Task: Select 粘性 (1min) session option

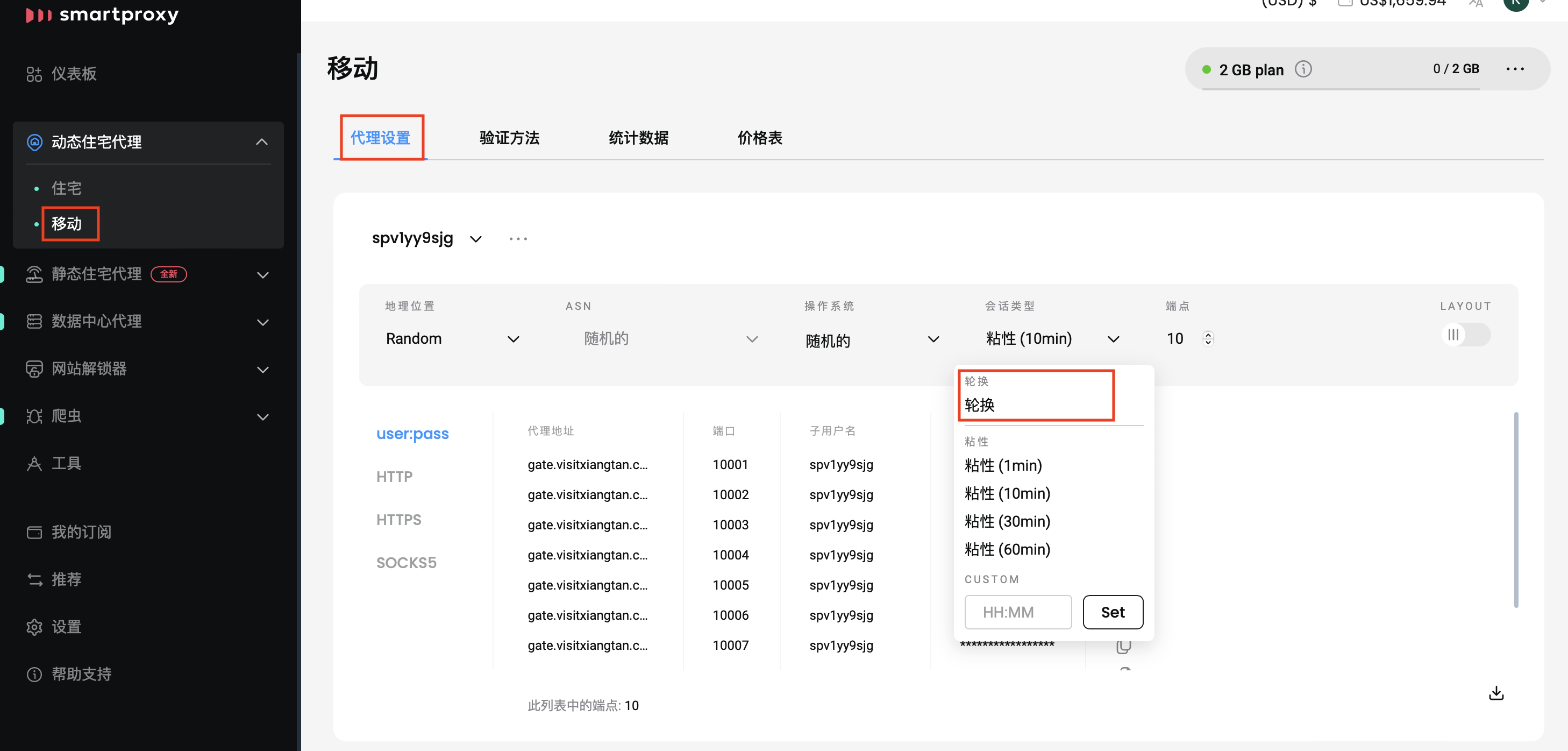Action: click(x=1003, y=465)
